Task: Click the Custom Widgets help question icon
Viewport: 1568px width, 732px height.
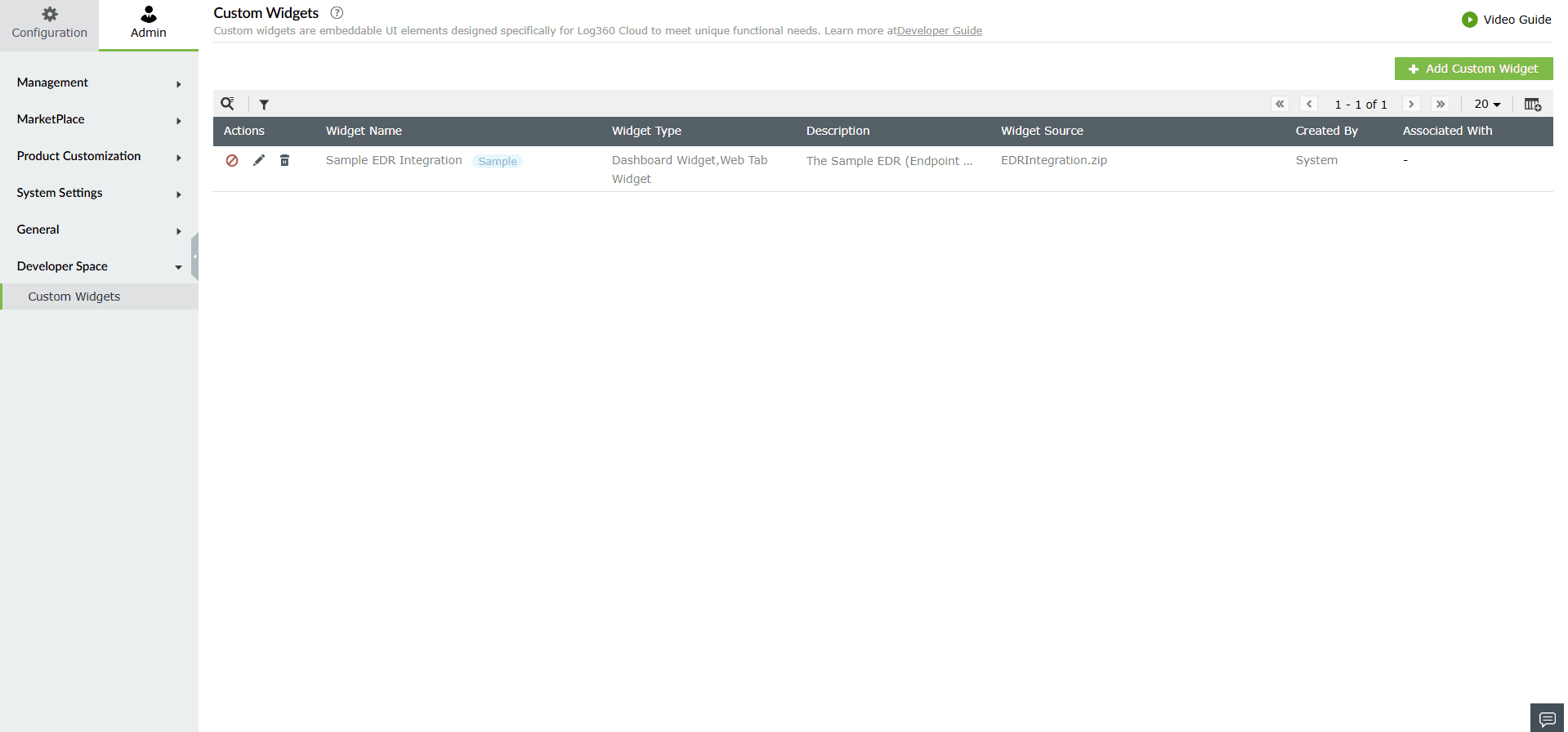Action: coord(337,13)
